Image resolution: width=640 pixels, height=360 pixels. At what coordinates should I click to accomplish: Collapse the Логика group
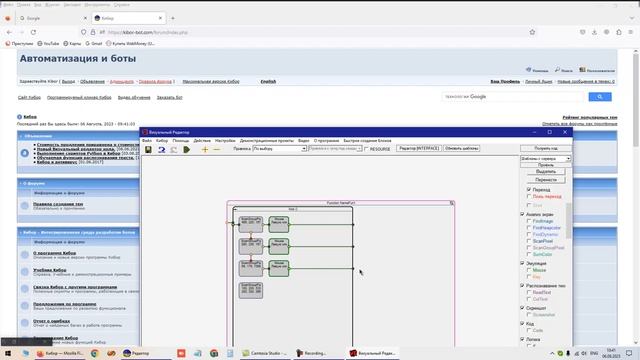pyautogui.click(x=522, y=339)
